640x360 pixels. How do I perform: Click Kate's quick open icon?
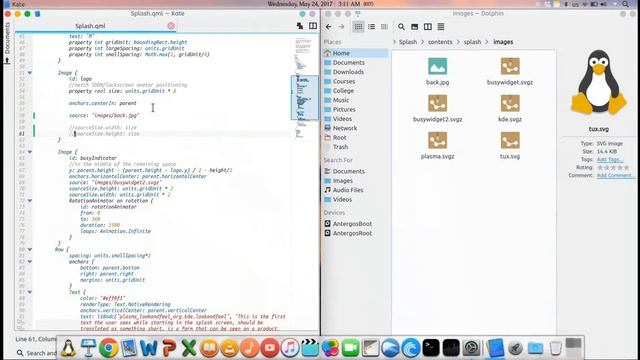[300, 26]
